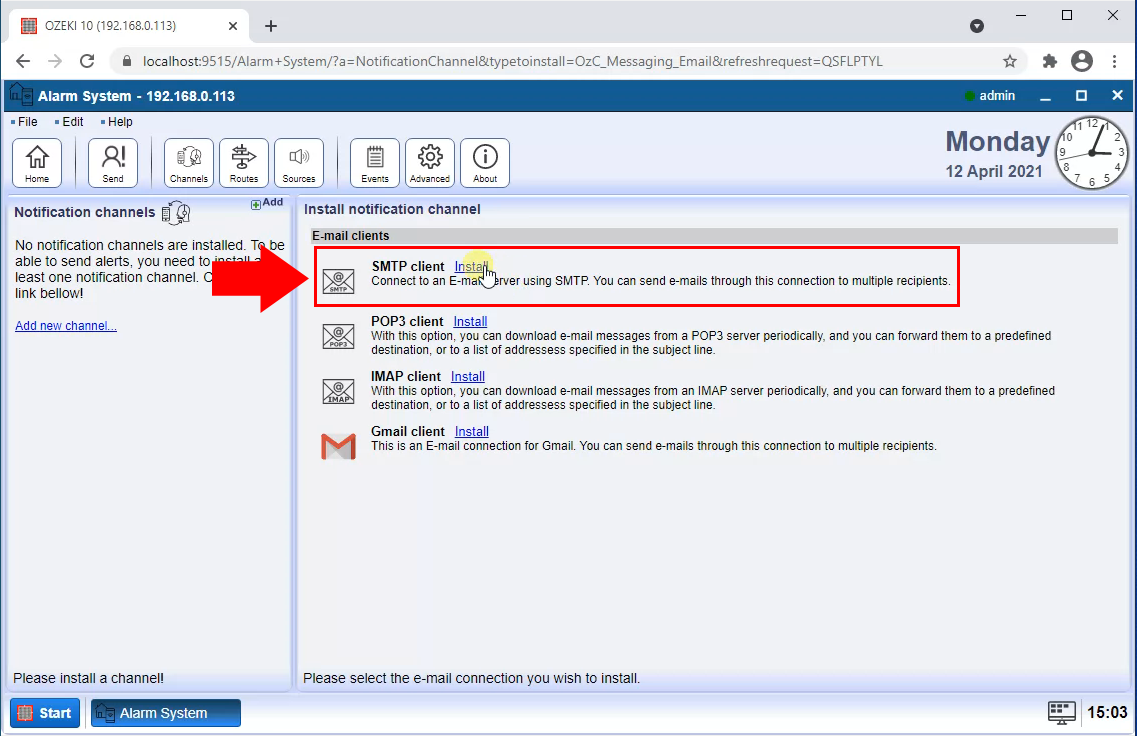Viewport: 1137px width, 736px height.
Task: Open the Routes toolbar icon
Action: [x=244, y=163]
